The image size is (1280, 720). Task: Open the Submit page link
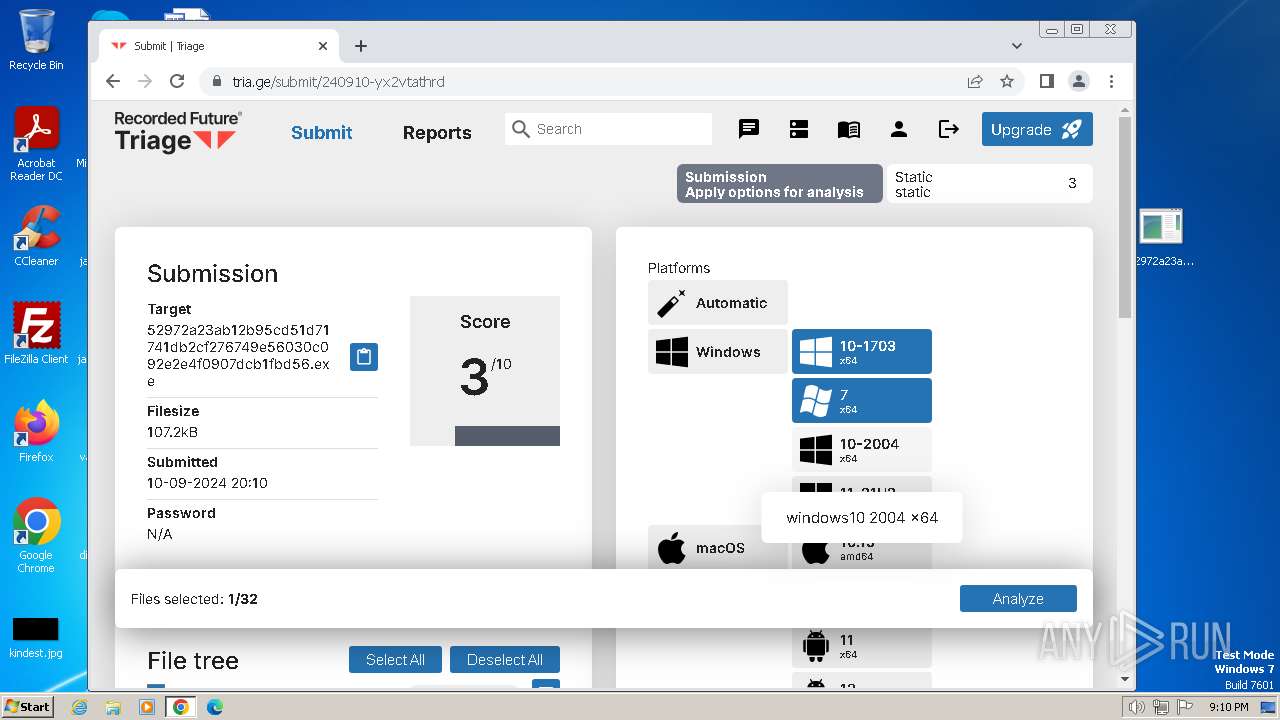click(x=321, y=132)
